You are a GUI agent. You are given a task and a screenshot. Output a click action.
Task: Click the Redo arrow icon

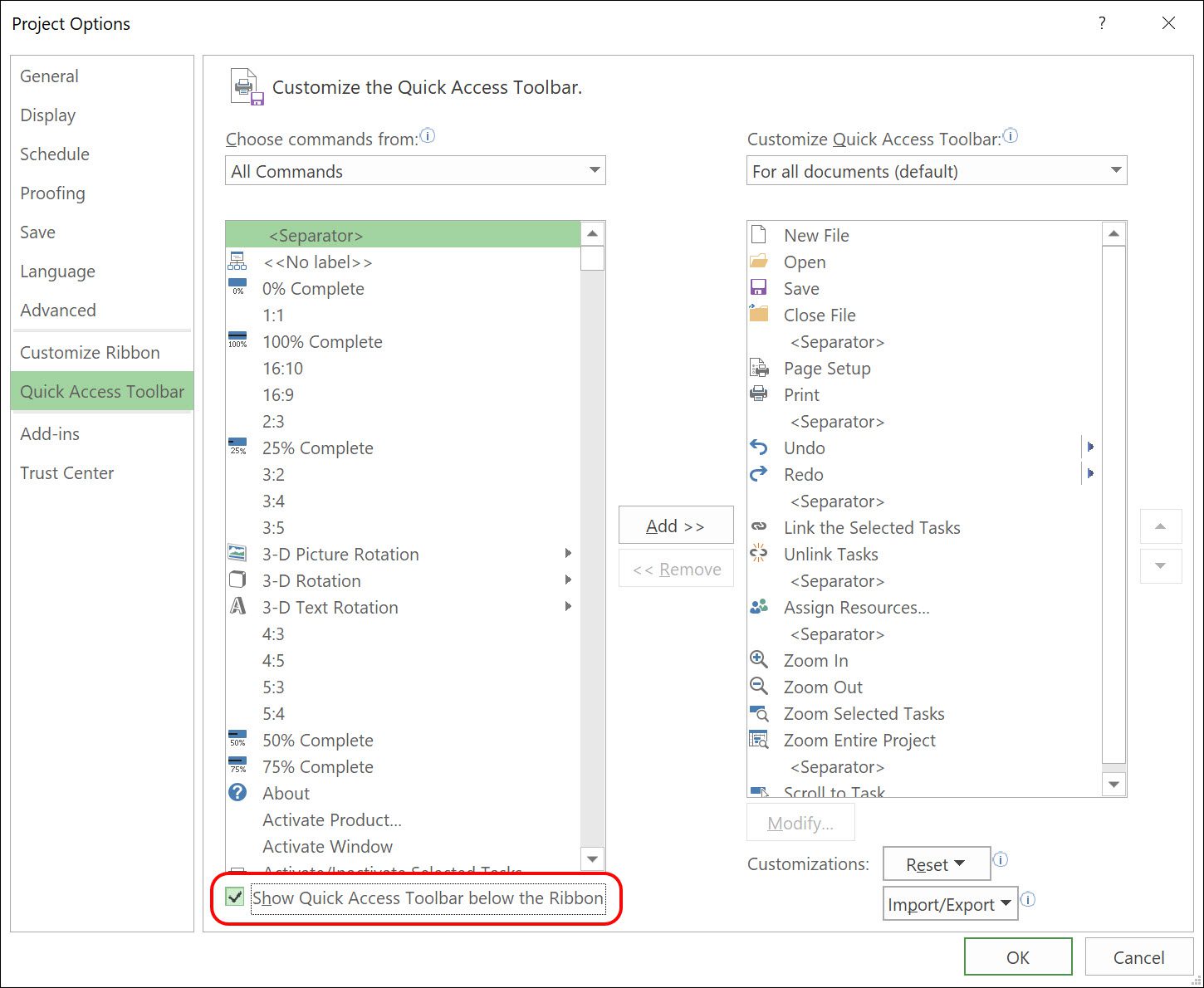click(x=758, y=474)
